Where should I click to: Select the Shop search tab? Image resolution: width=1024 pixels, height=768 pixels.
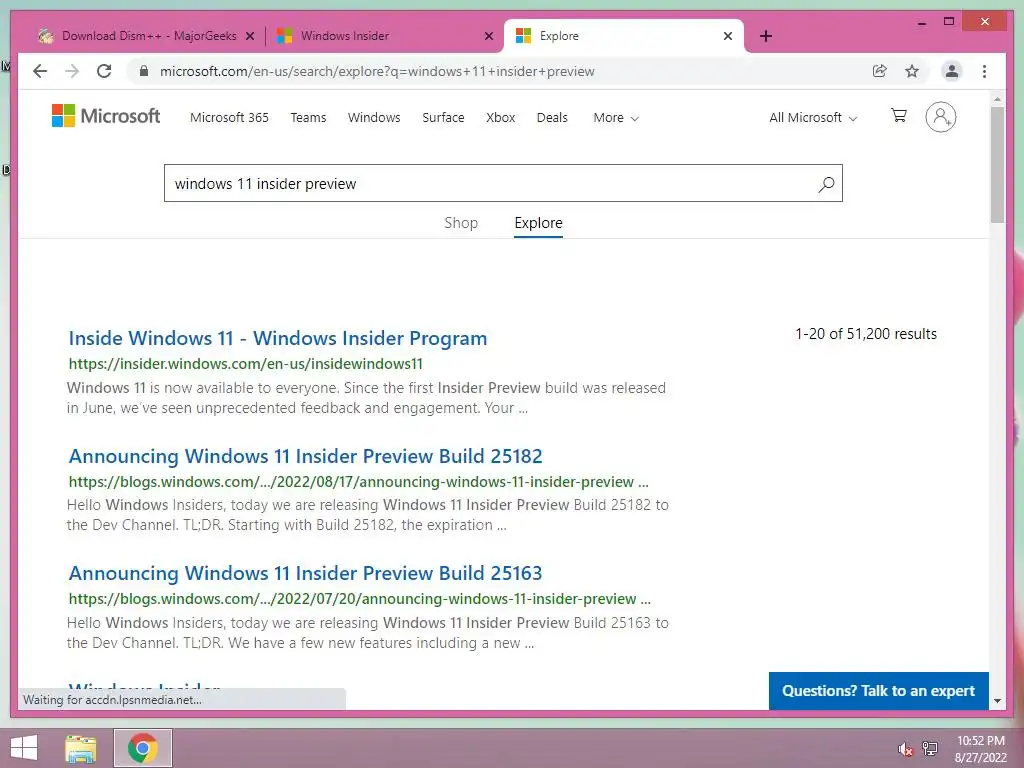pos(461,223)
